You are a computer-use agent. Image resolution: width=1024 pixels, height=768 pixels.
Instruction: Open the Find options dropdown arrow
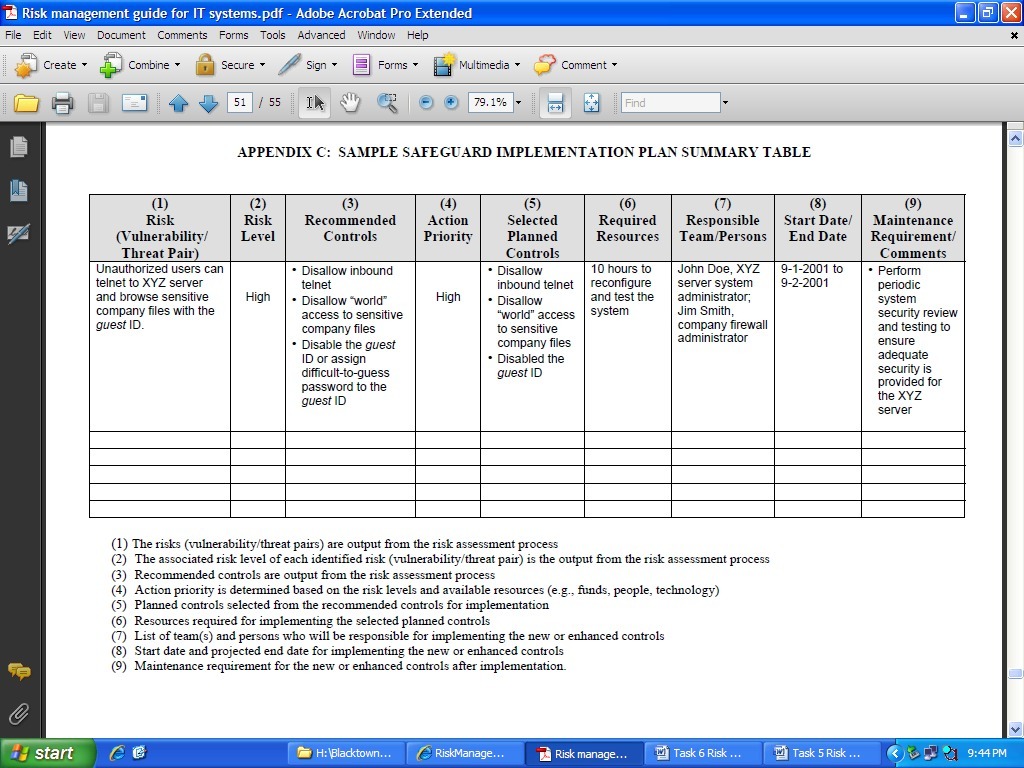click(x=725, y=103)
